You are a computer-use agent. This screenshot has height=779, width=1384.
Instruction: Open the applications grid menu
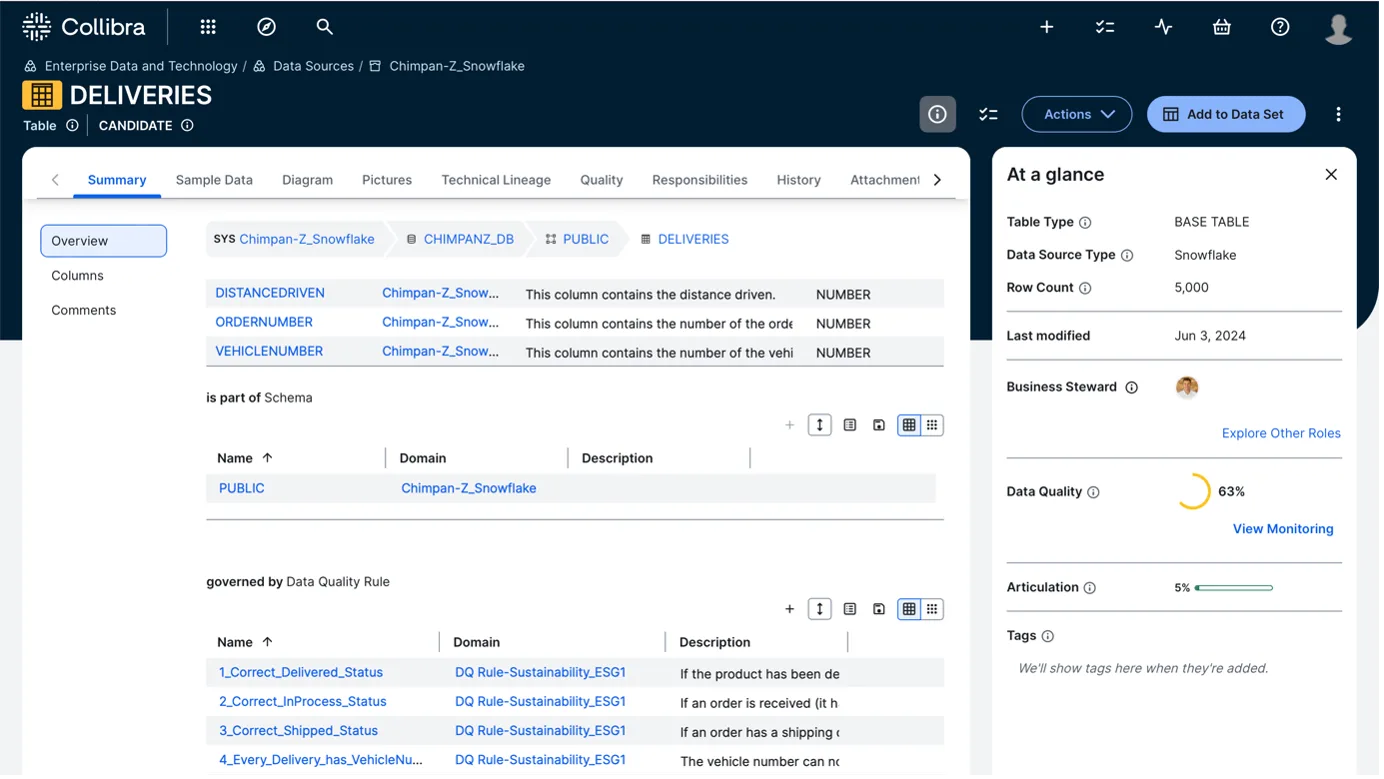tap(208, 27)
